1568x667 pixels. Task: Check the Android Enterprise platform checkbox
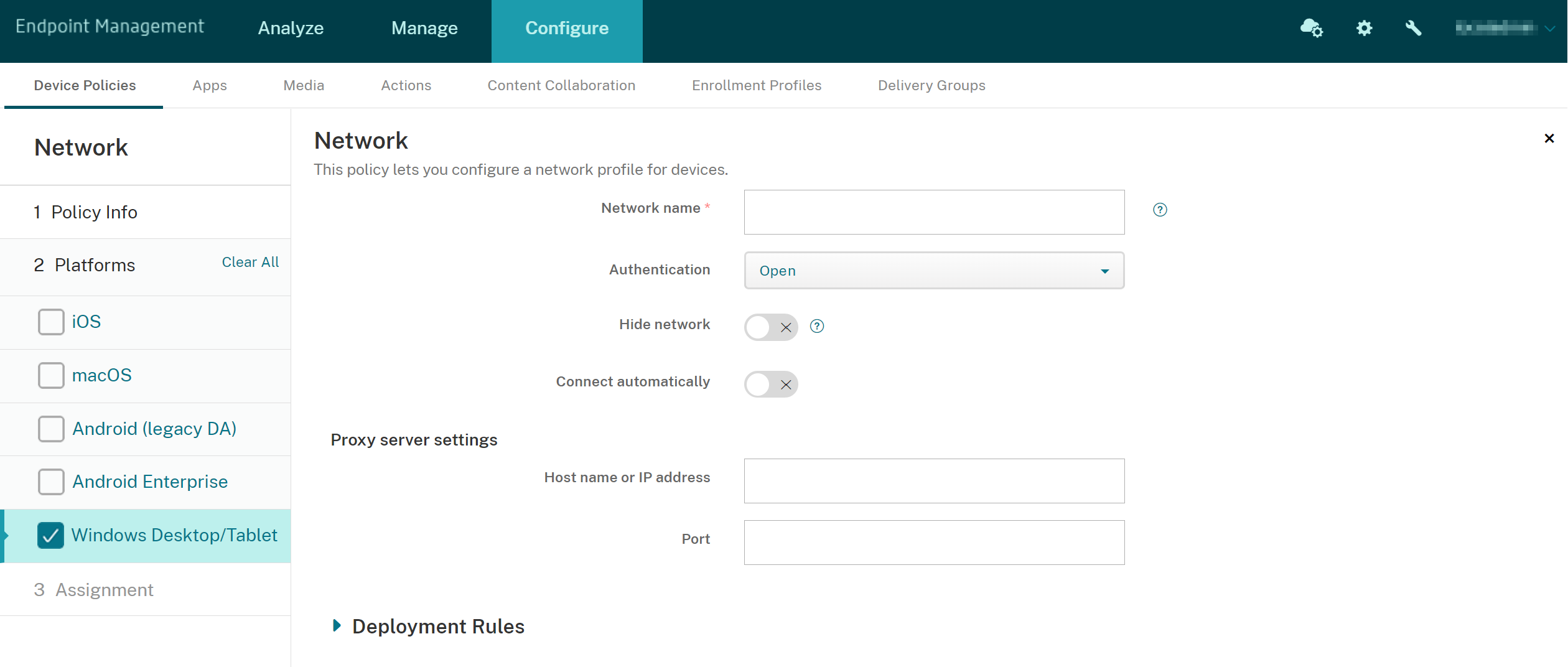(51, 482)
